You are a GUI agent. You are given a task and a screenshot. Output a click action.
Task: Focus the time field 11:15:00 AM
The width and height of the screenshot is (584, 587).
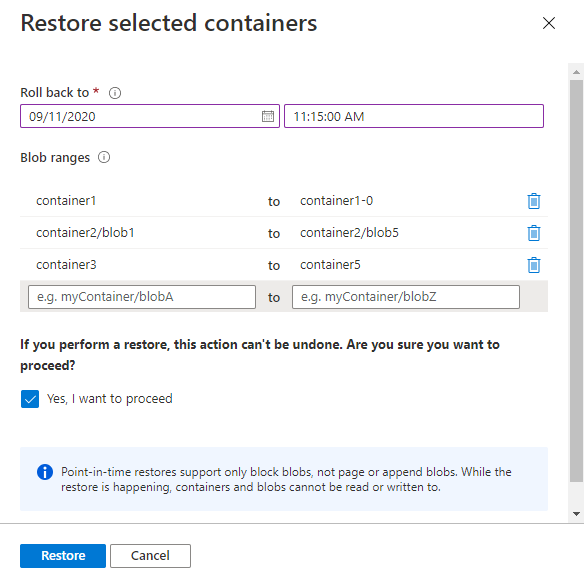pos(414,116)
